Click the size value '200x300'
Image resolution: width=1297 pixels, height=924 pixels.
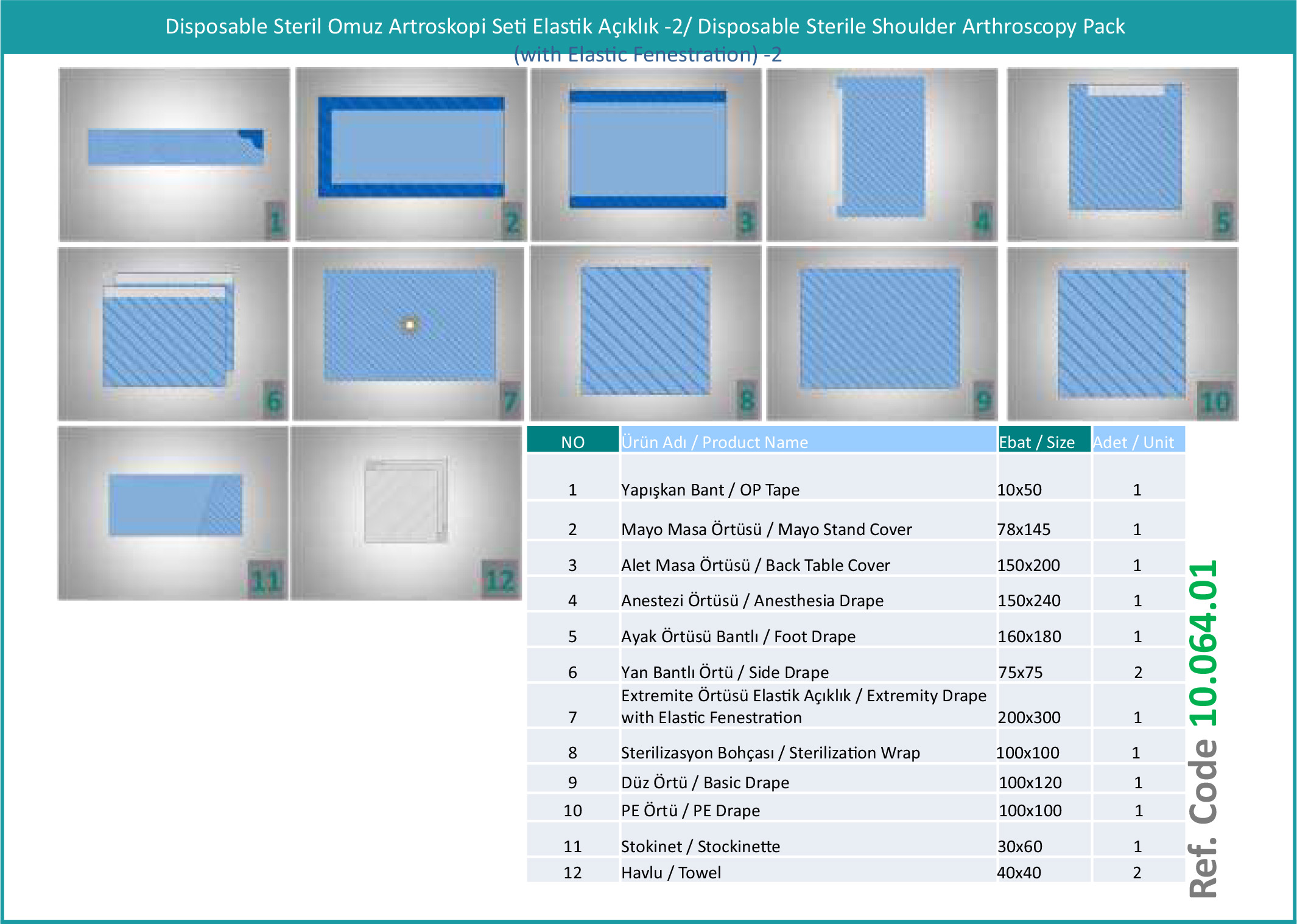click(1029, 717)
